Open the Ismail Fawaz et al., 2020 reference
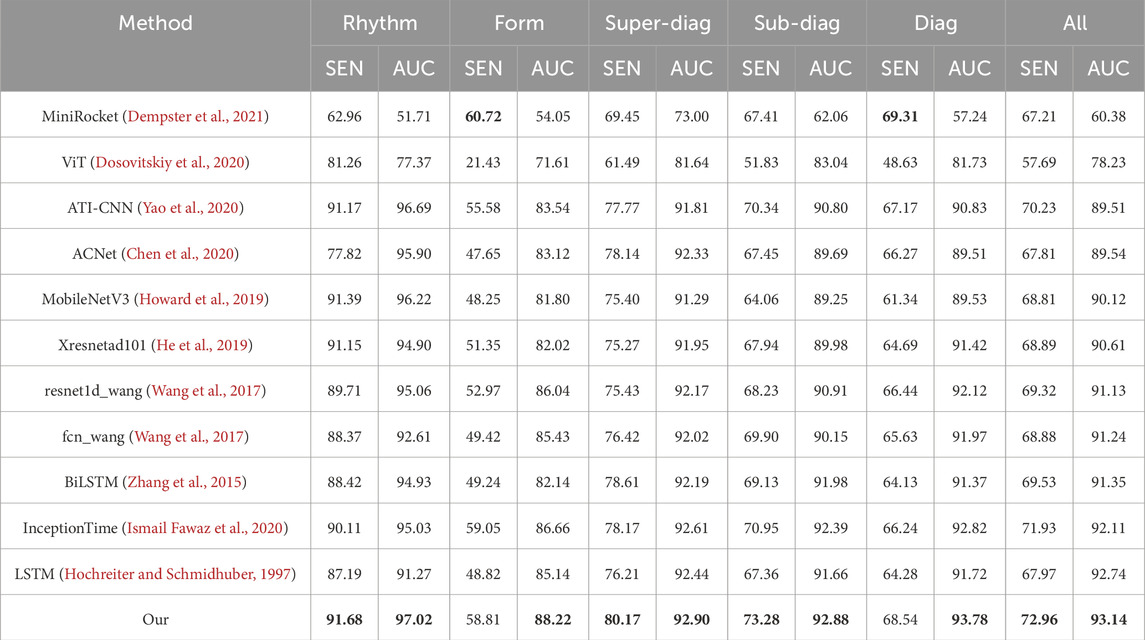The width and height of the screenshot is (1145, 640). (205, 527)
